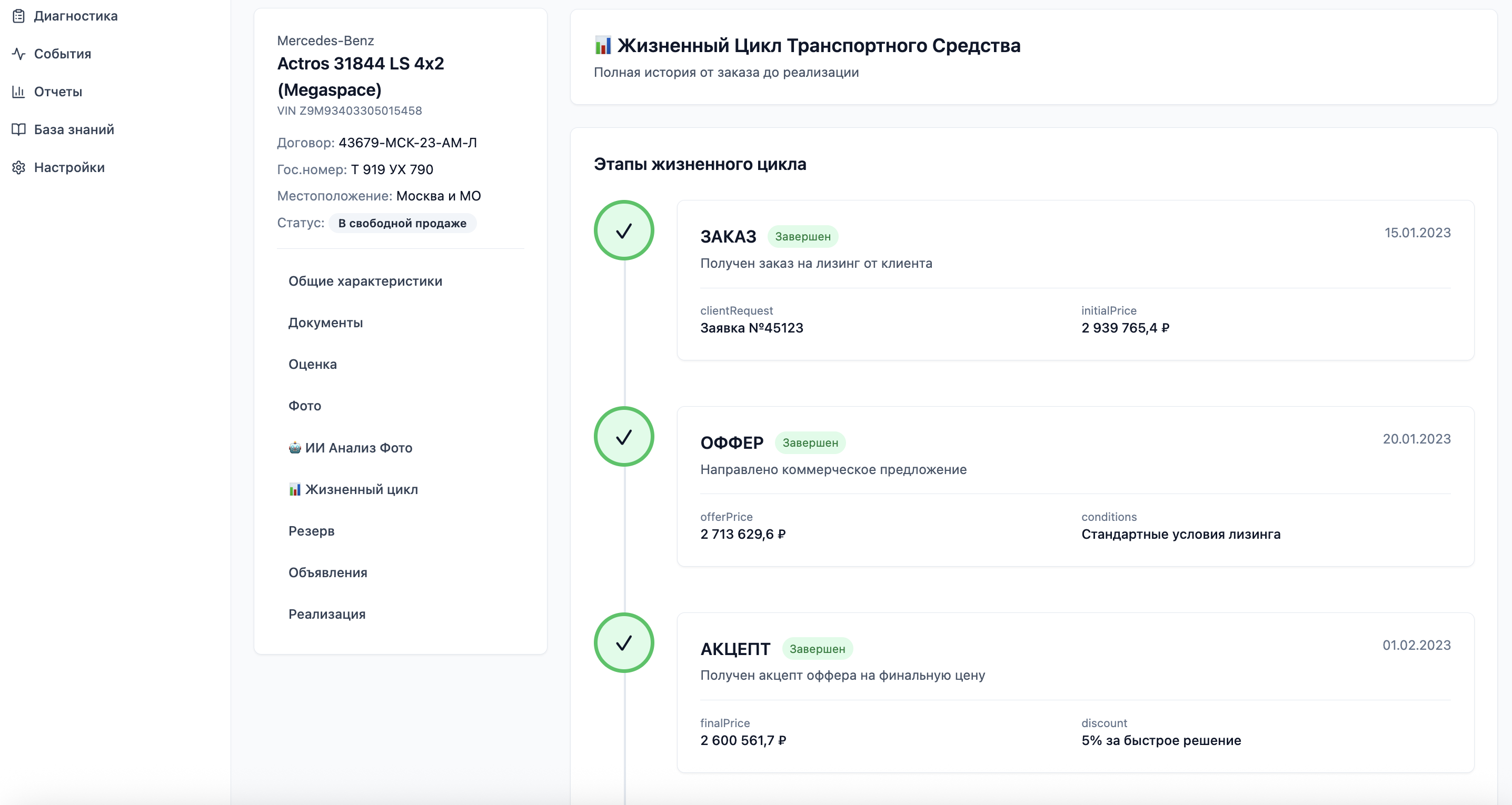
Task: Click the ЗАКАЗ stage checkmark circle
Action: (x=623, y=230)
